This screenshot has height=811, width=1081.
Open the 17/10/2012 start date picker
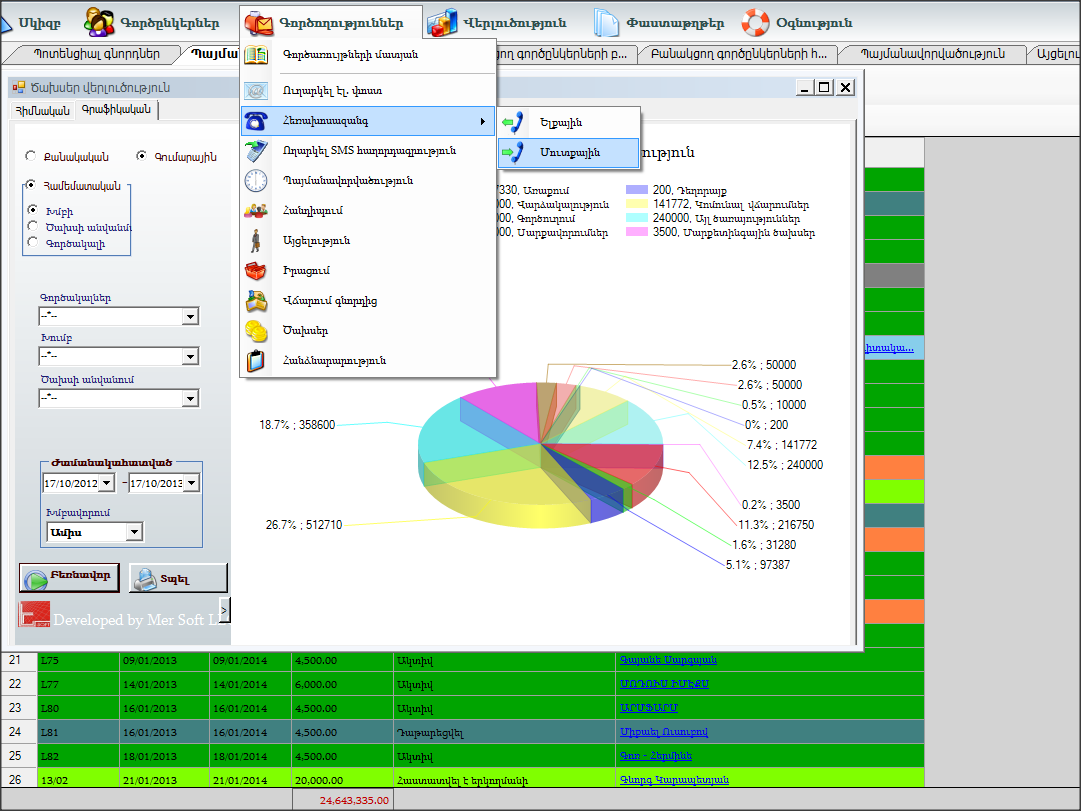pyautogui.click(x=106, y=483)
